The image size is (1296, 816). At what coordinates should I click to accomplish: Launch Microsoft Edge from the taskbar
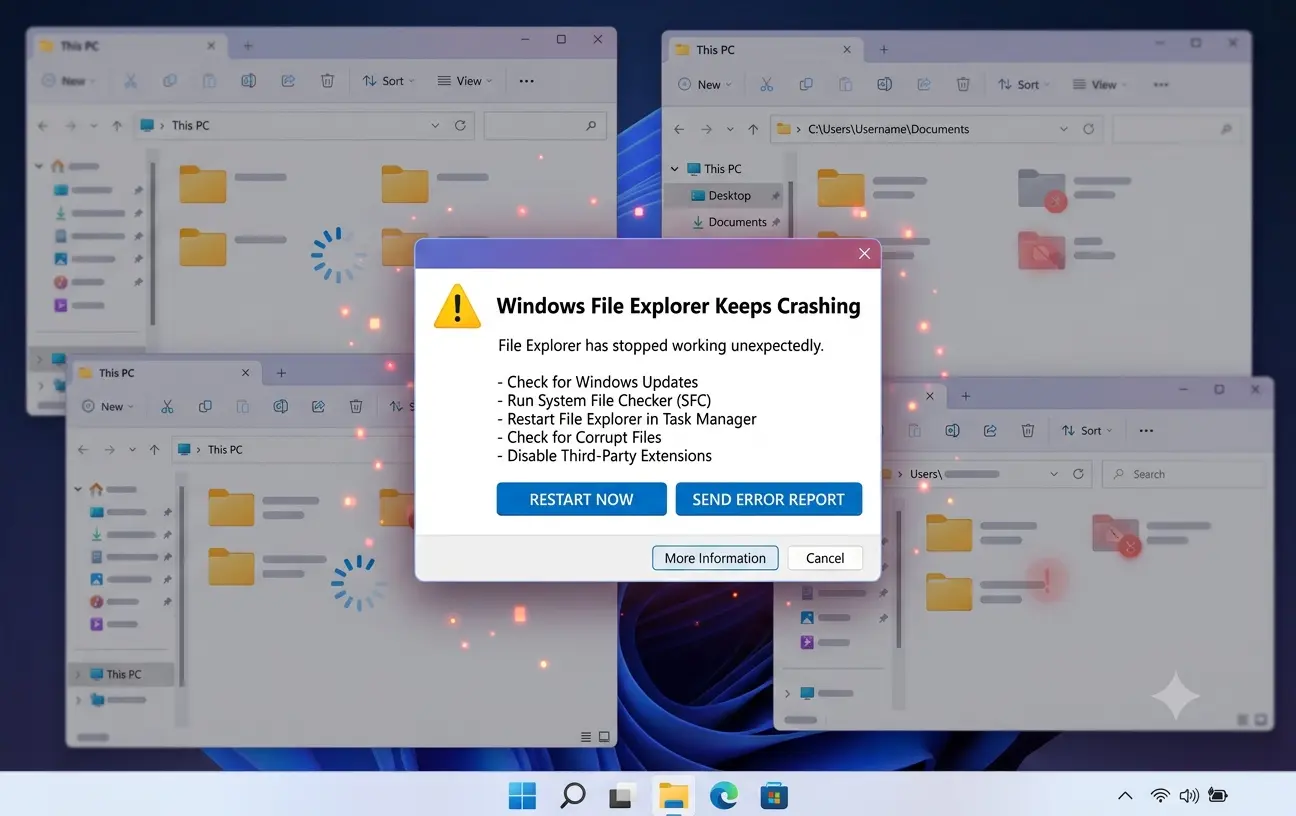(x=724, y=796)
